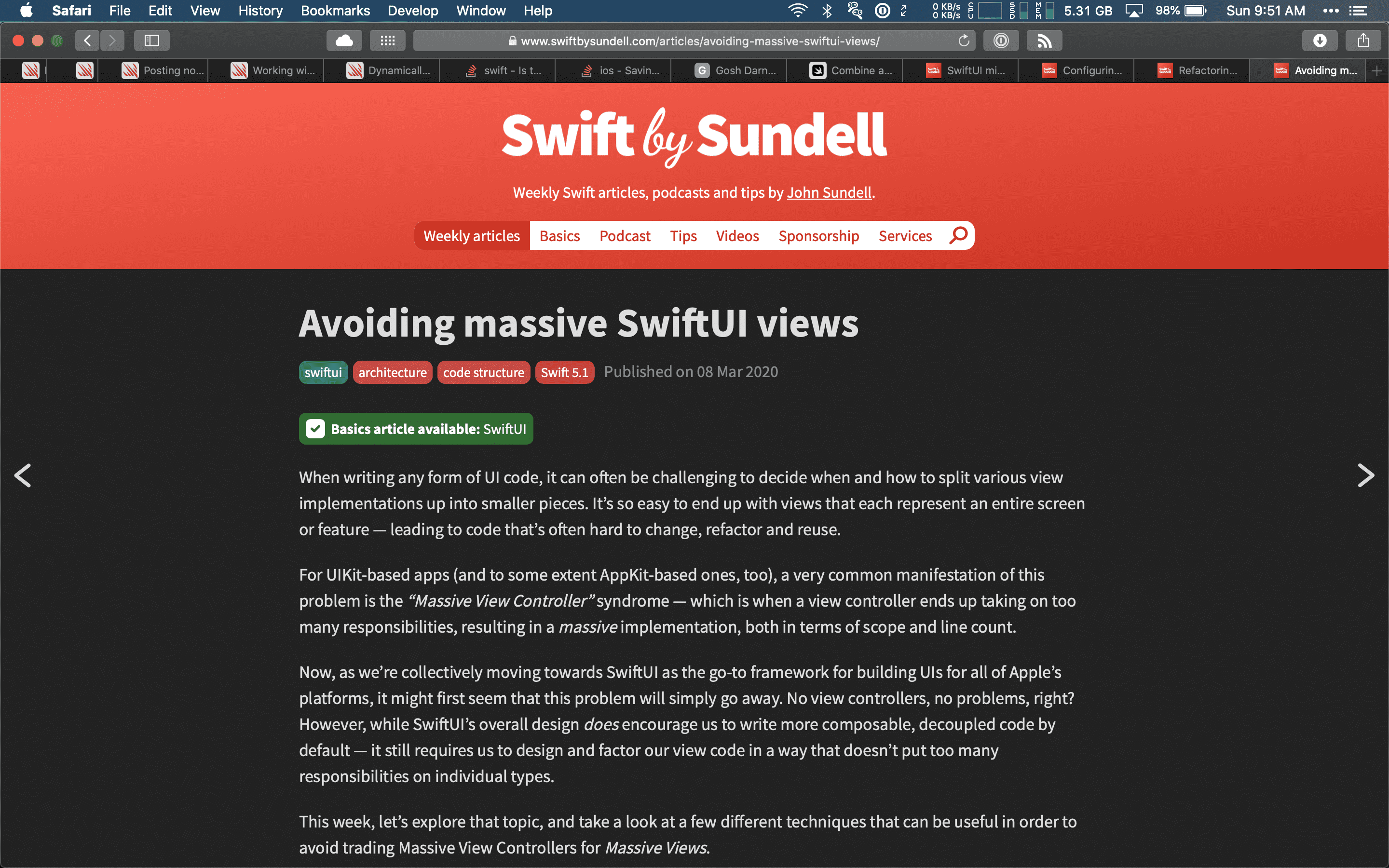Click the search magnifier icon on site
The image size is (1389, 868).
(957, 236)
